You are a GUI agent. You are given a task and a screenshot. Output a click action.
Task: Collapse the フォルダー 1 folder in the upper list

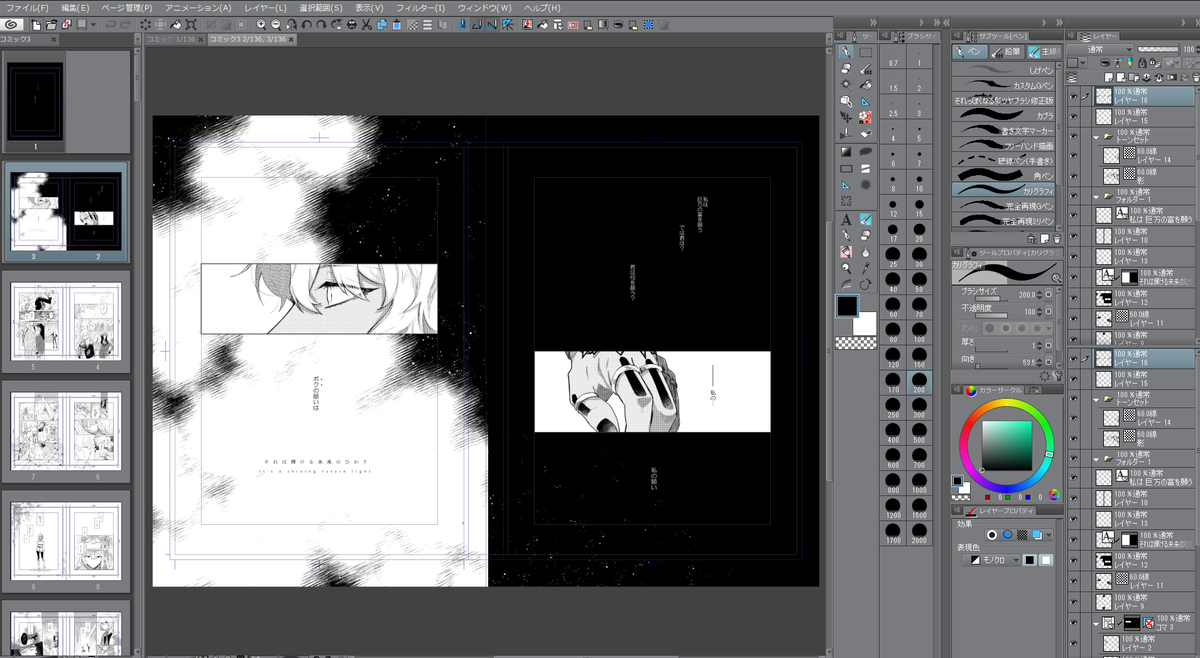pos(1096,198)
